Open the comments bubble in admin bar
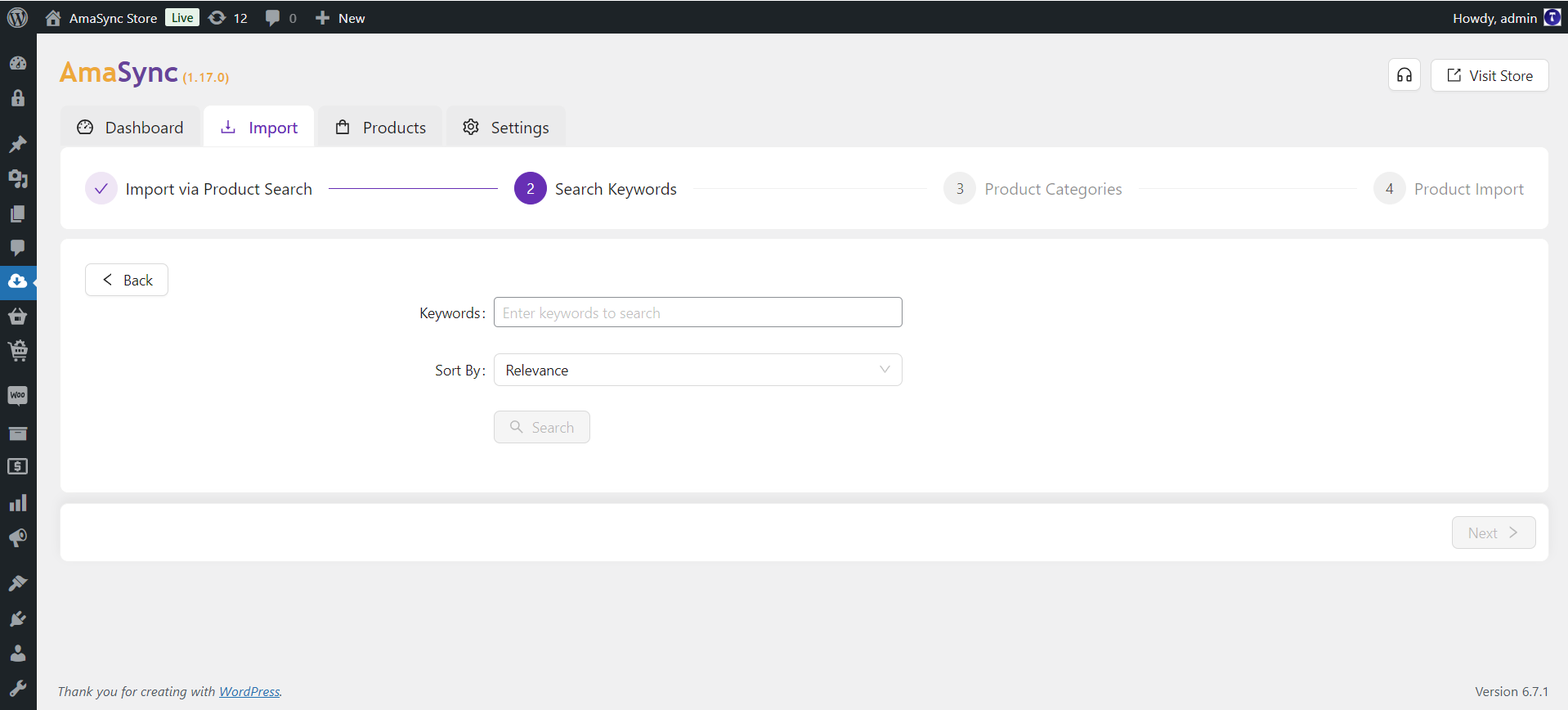This screenshot has height=710, width=1568. (273, 18)
